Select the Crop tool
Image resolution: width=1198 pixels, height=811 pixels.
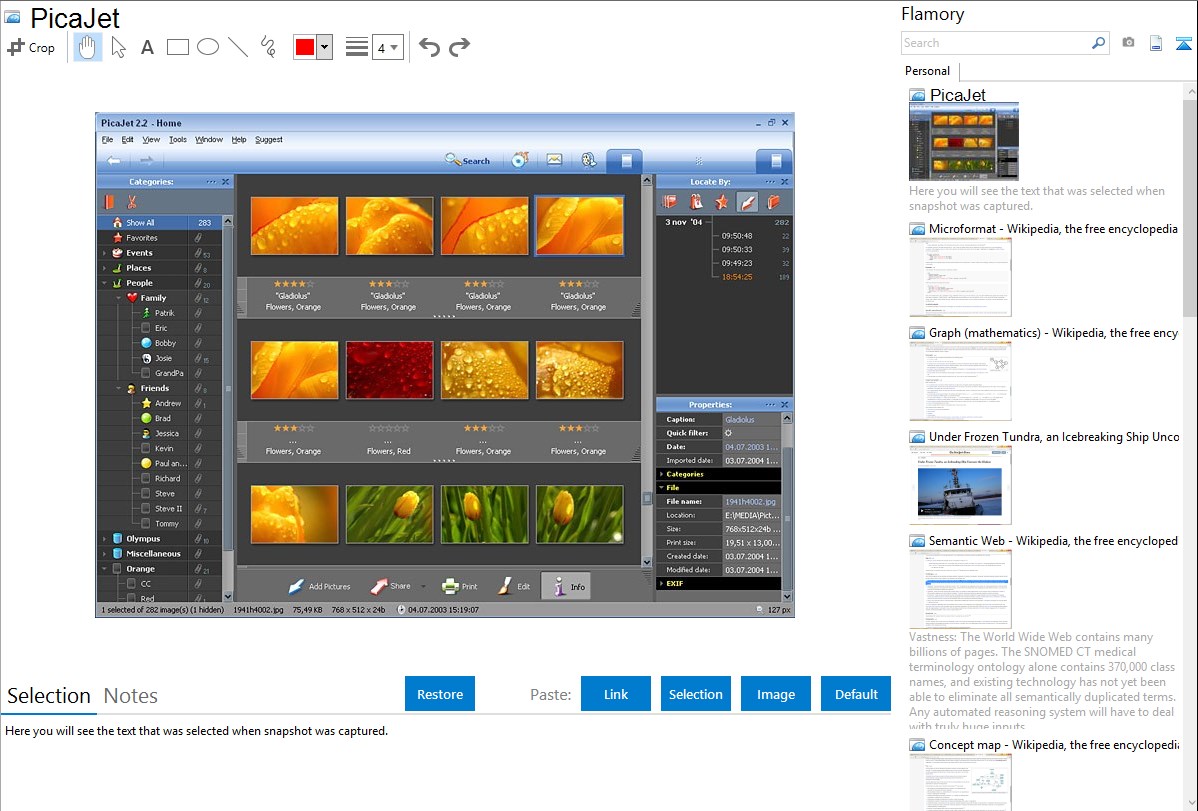(x=31, y=47)
